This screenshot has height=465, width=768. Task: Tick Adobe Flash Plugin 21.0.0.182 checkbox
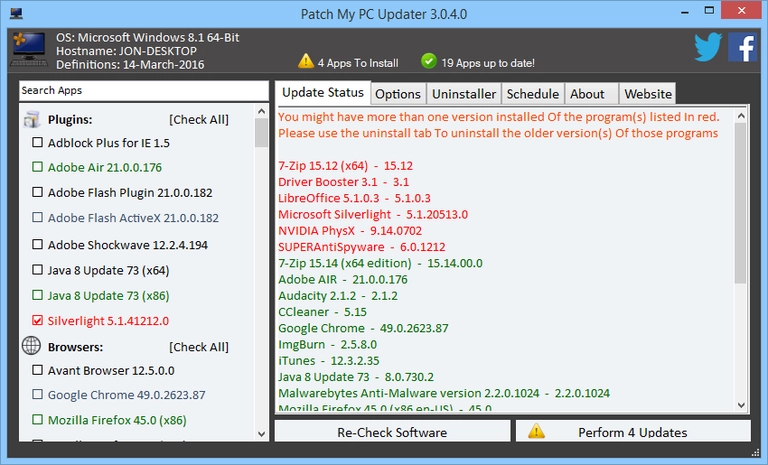coord(37,192)
